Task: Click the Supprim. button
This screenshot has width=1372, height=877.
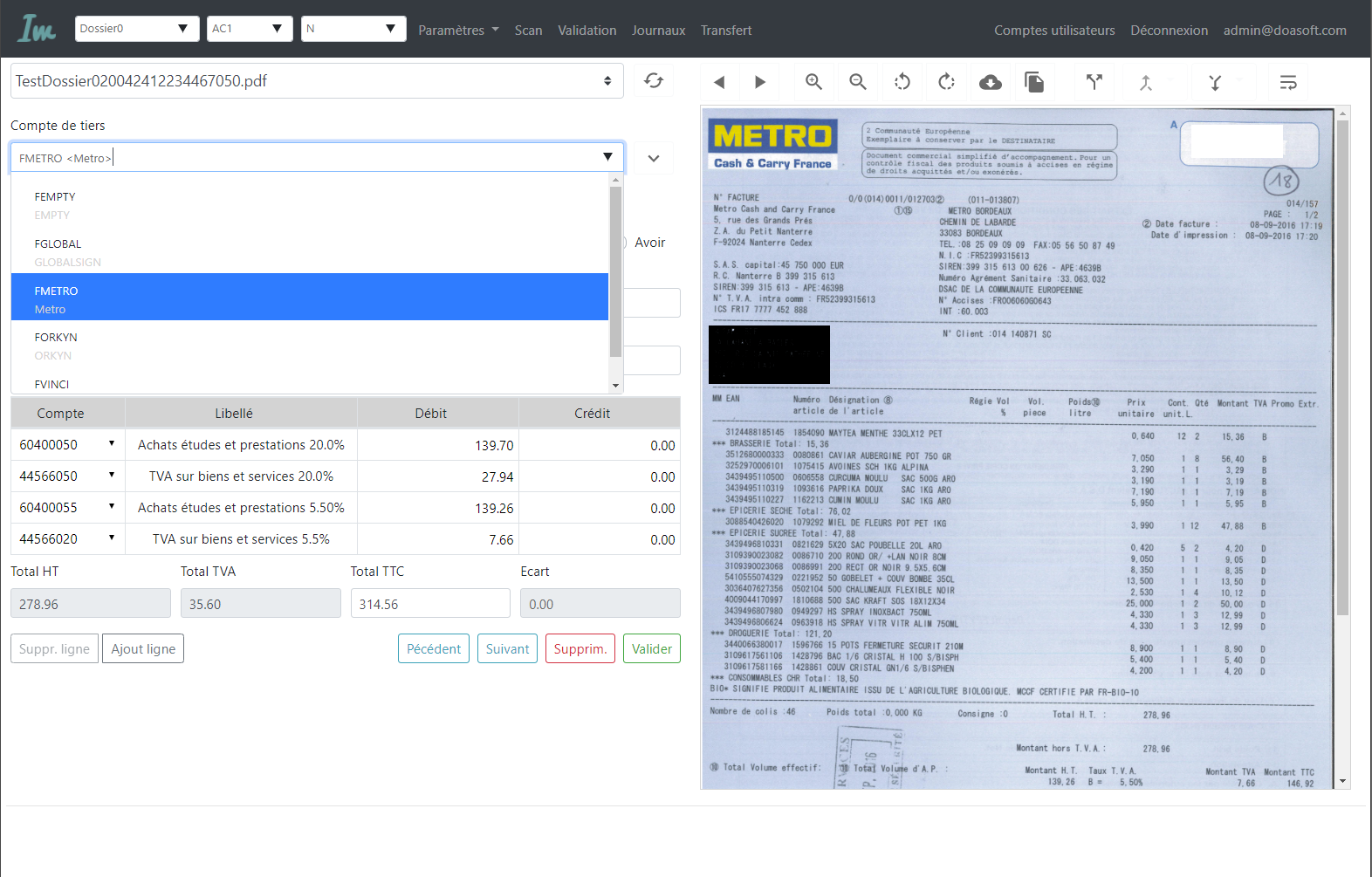Action: click(x=580, y=648)
